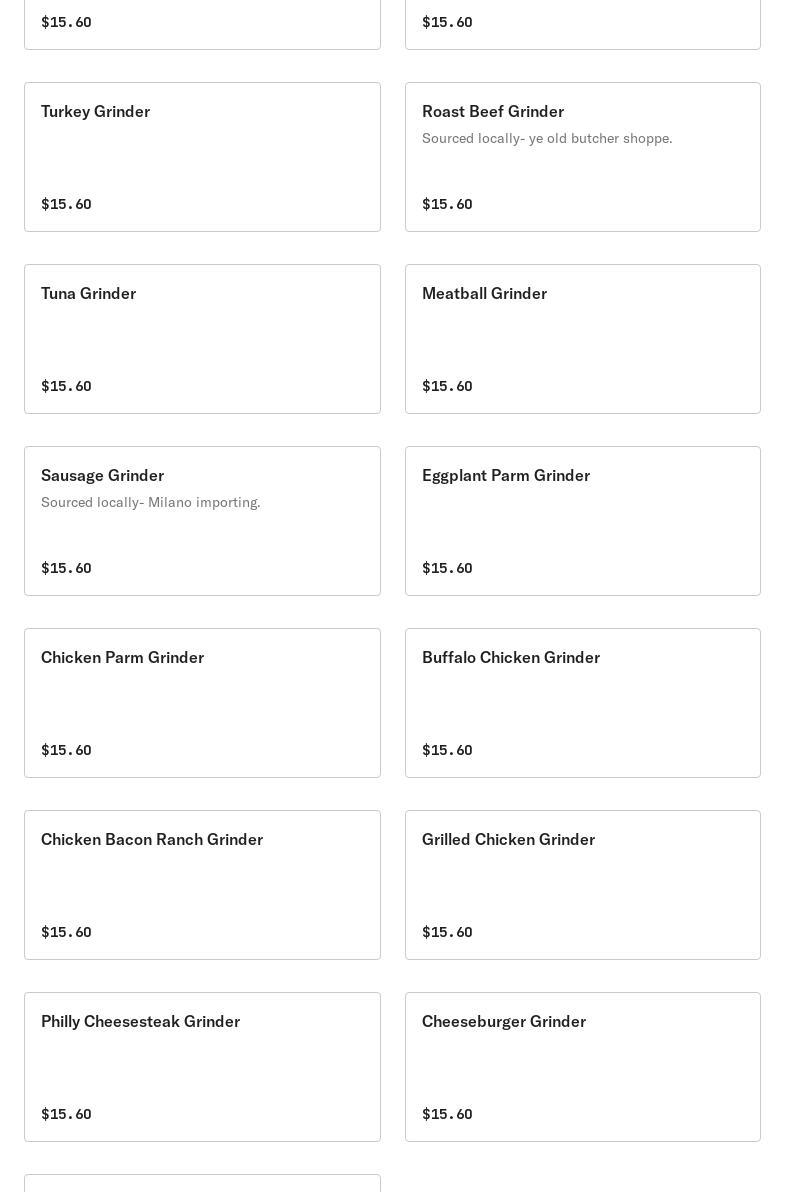The width and height of the screenshot is (785, 1192).
Task: Open the Eggplant Parm Grinder item
Action: [582, 521]
